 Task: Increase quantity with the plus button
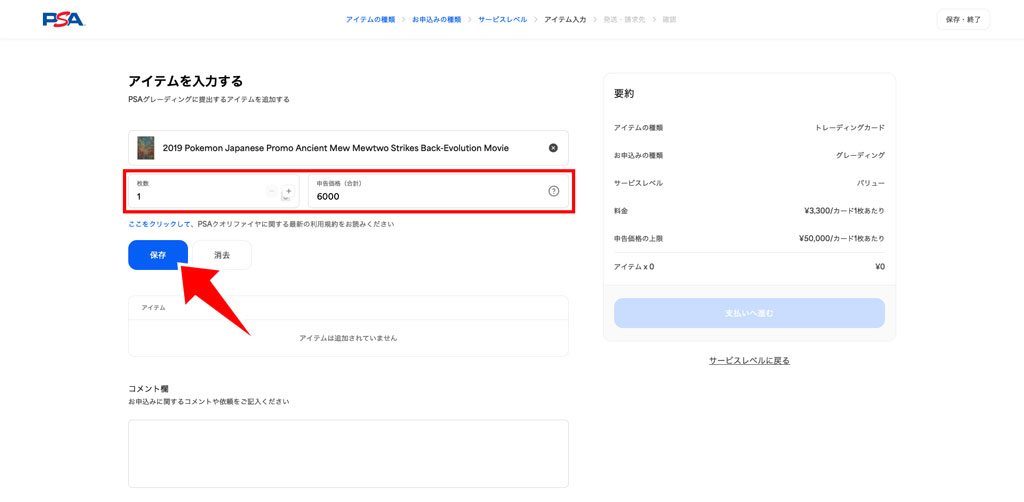[x=289, y=191]
